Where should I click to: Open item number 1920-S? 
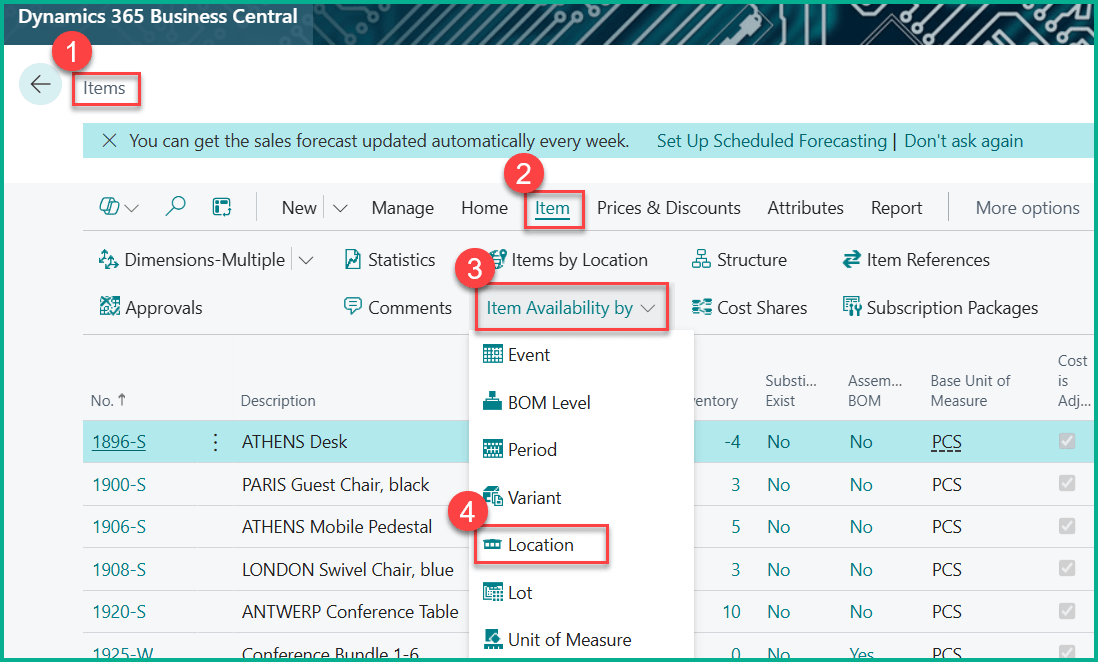119,612
